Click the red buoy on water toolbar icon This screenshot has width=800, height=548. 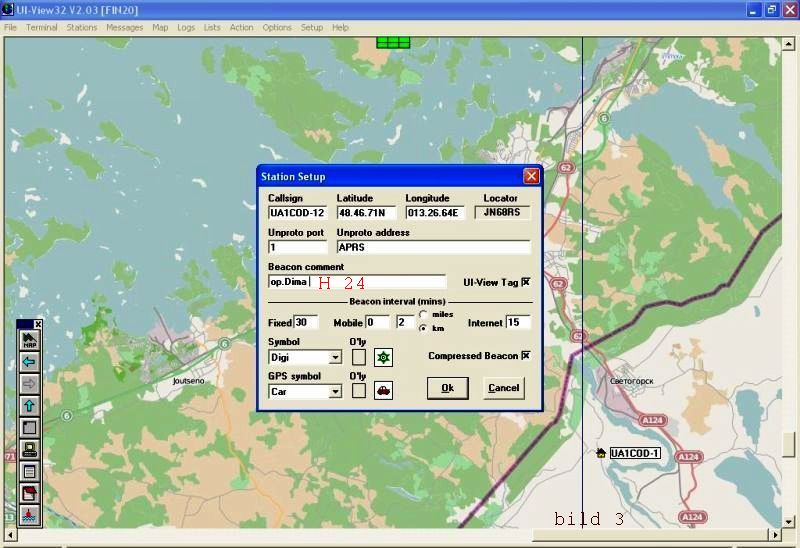pos(29,515)
